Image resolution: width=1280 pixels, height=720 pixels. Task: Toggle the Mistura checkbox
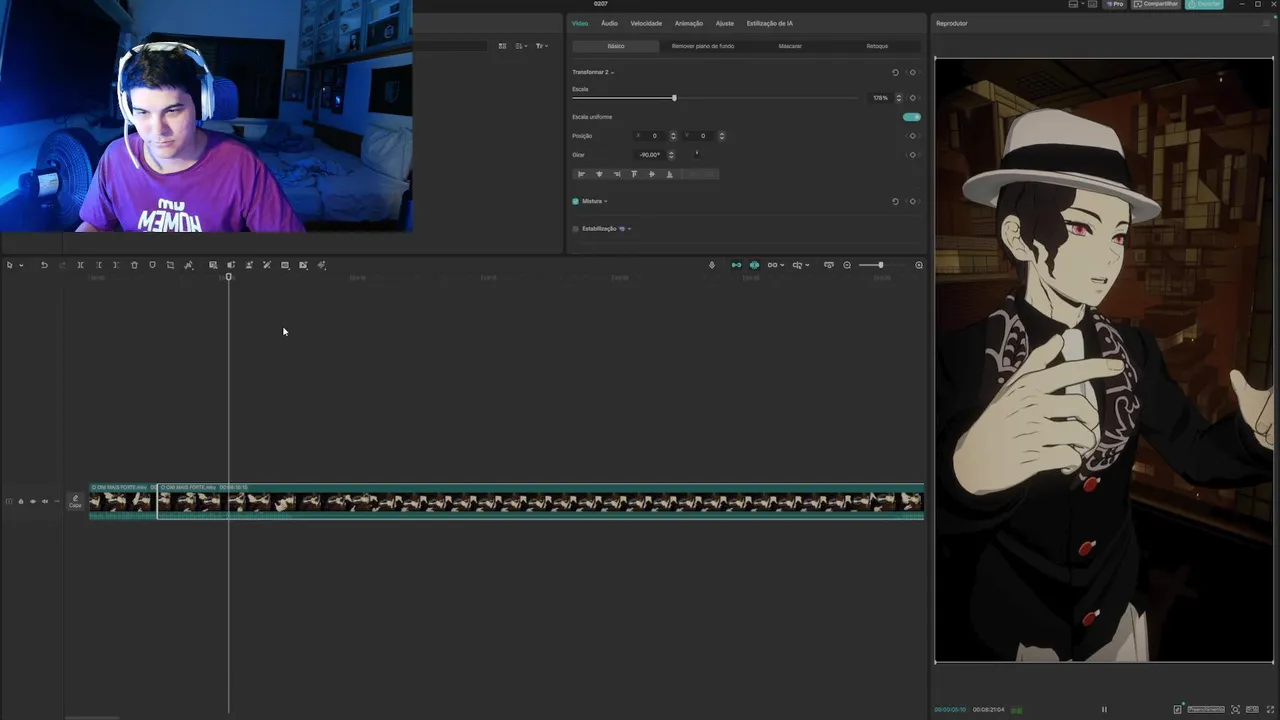tap(575, 201)
